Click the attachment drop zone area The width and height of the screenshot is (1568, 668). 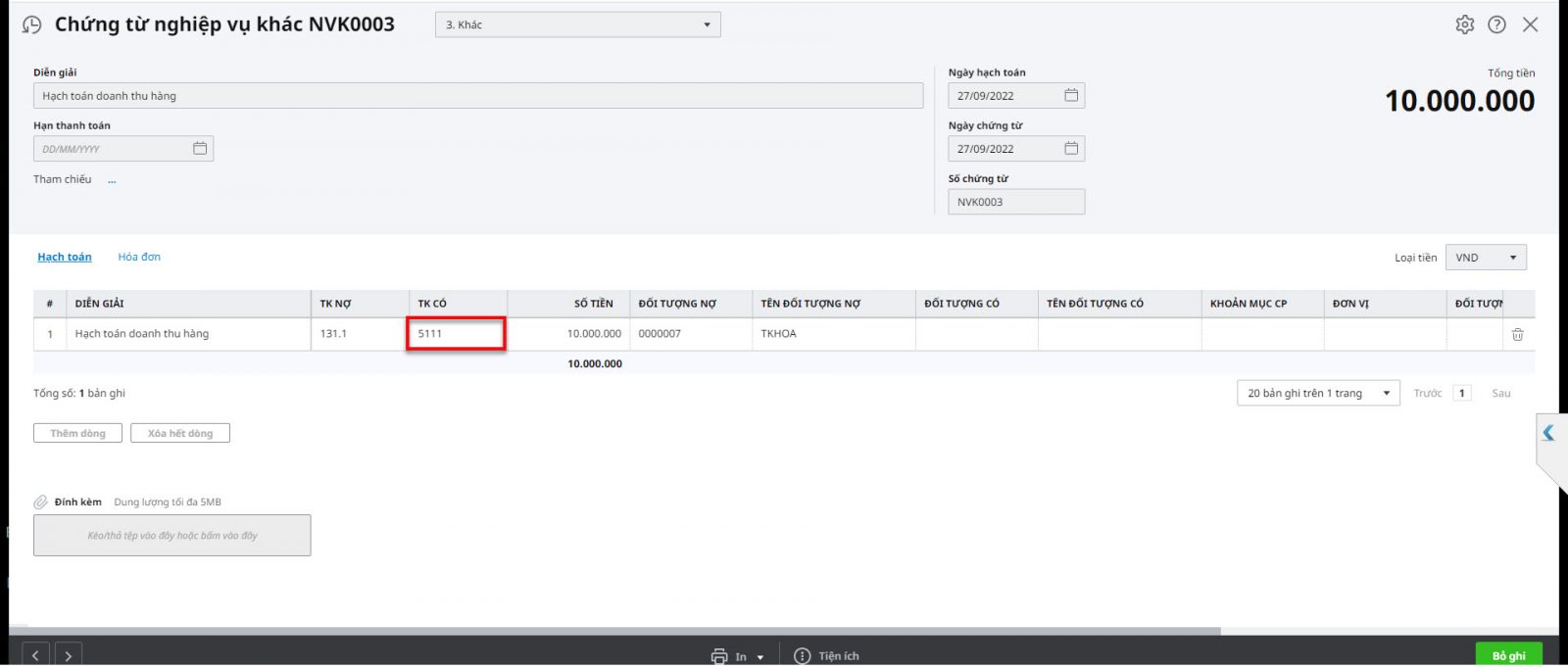click(x=172, y=536)
